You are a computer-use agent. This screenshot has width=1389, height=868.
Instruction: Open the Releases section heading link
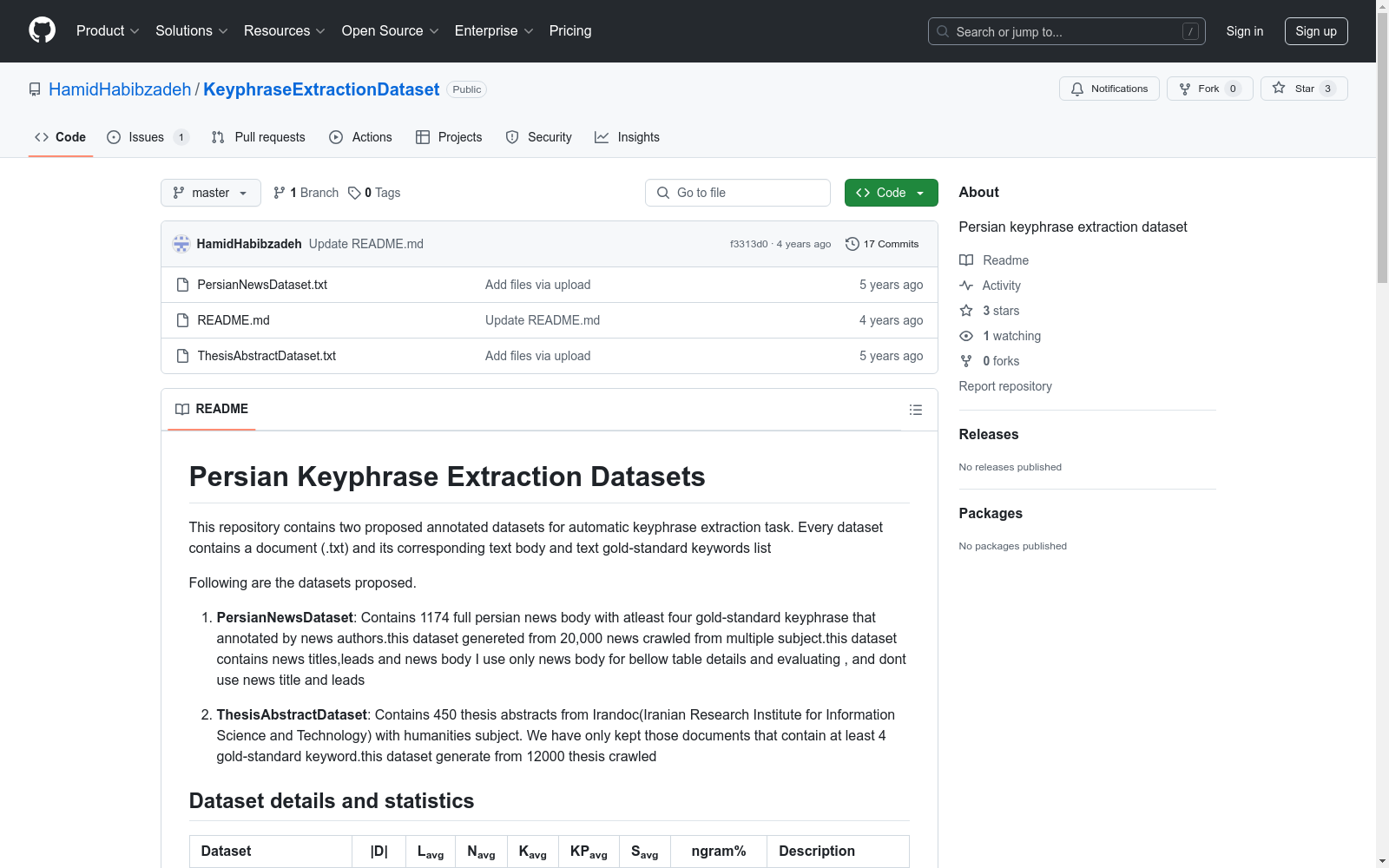(989, 435)
